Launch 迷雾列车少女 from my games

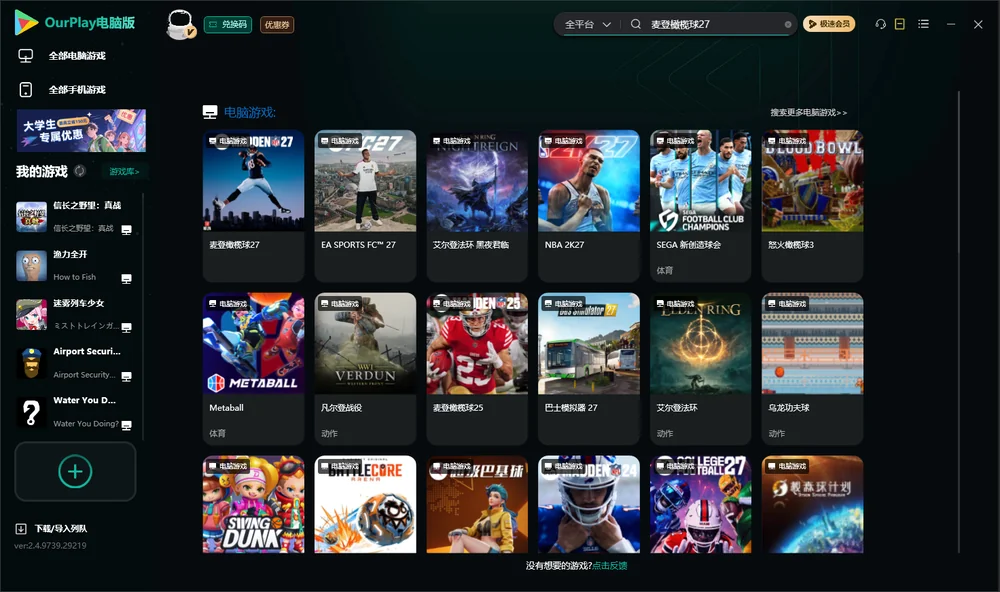coord(75,314)
